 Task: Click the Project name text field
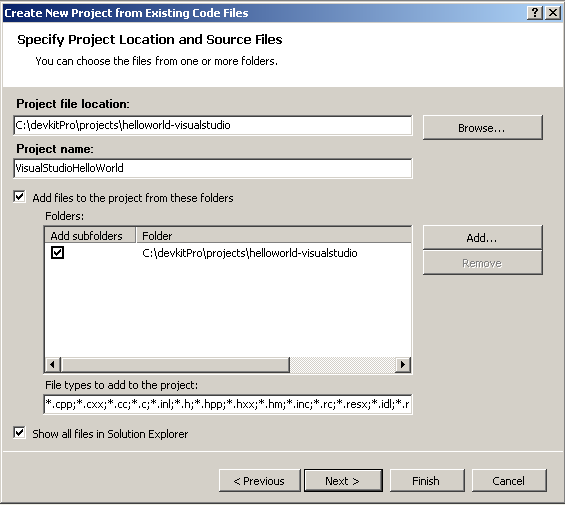[213, 168]
